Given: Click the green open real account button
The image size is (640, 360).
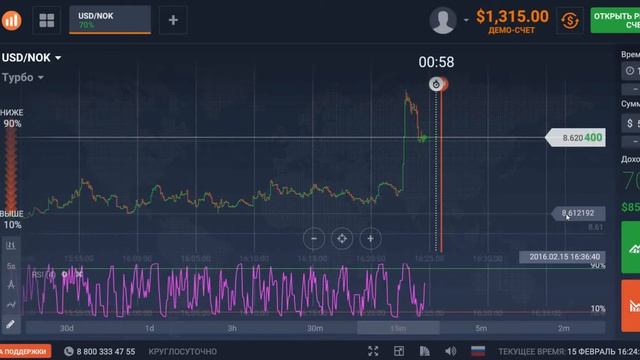Looking at the screenshot, I should tap(615, 20).
